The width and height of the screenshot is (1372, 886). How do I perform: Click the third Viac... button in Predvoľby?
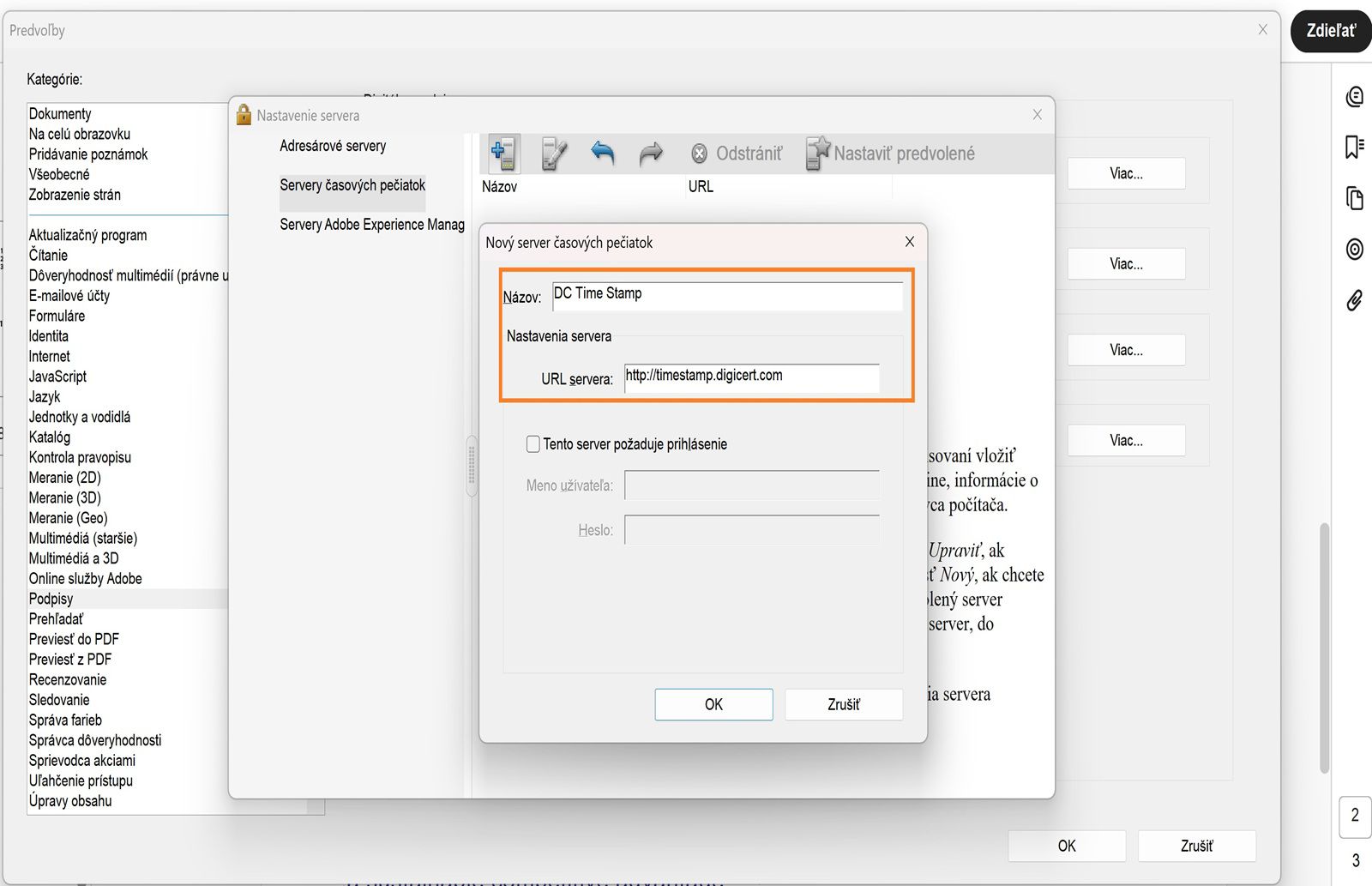(x=1127, y=350)
